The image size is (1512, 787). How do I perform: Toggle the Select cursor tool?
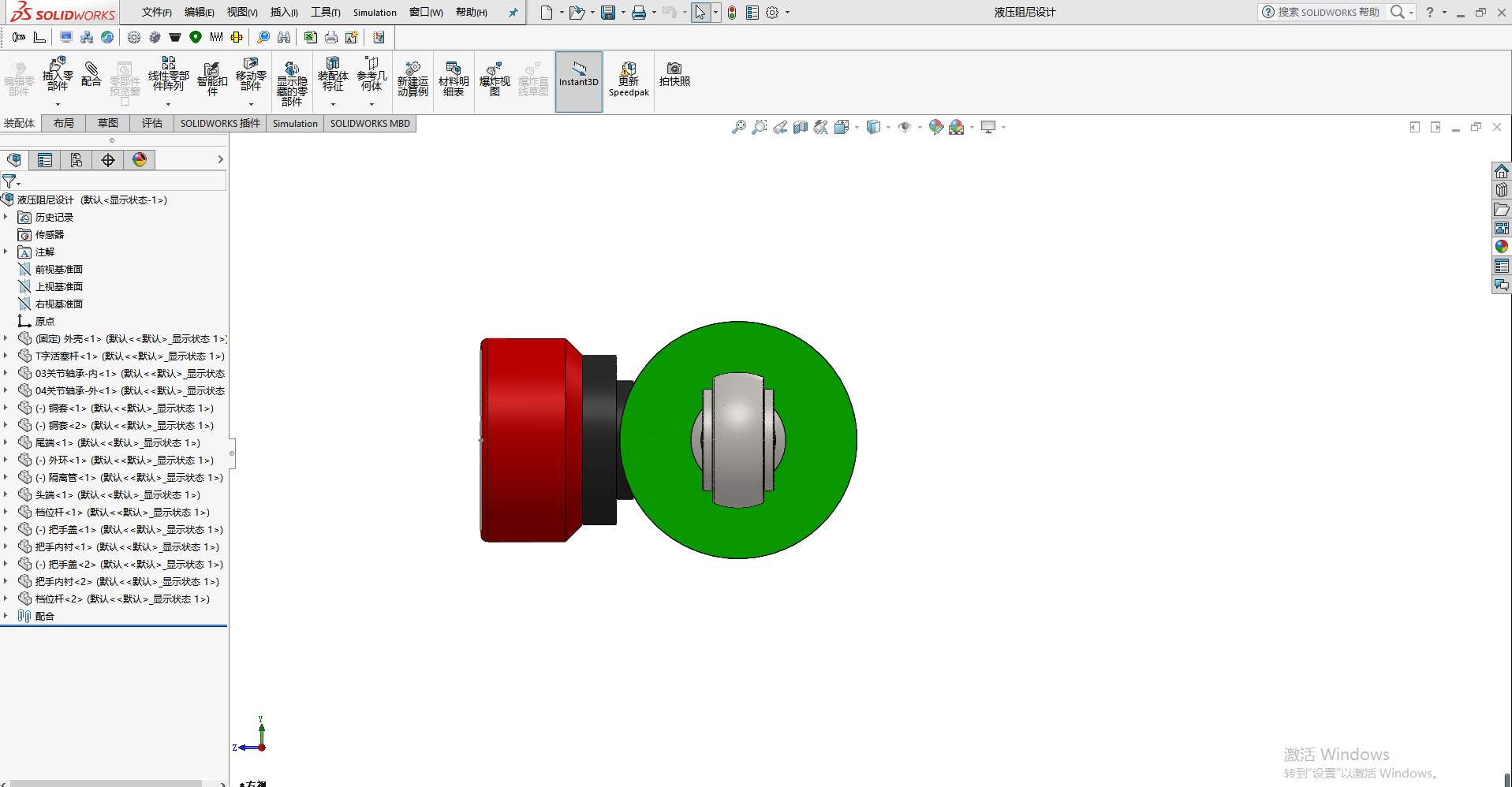[x=700, y=13]
